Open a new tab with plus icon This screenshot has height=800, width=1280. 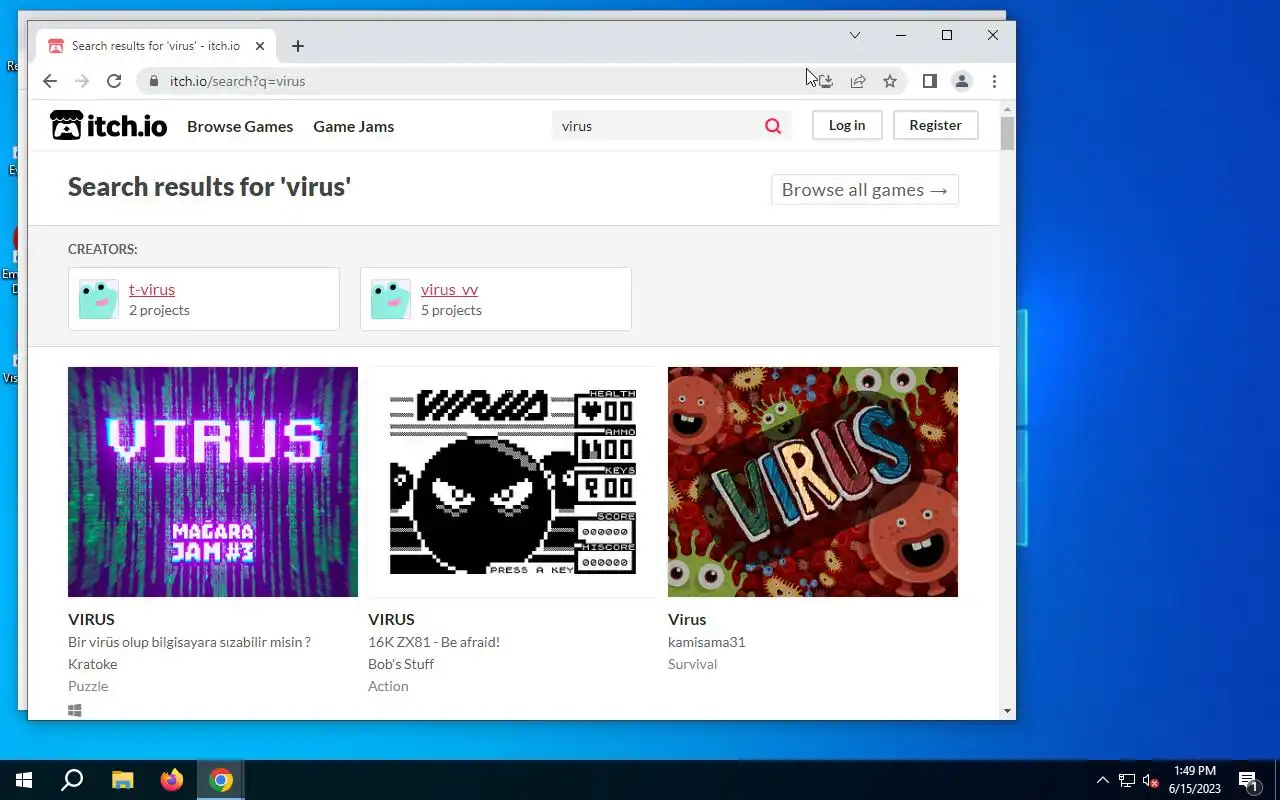point(298,46)
